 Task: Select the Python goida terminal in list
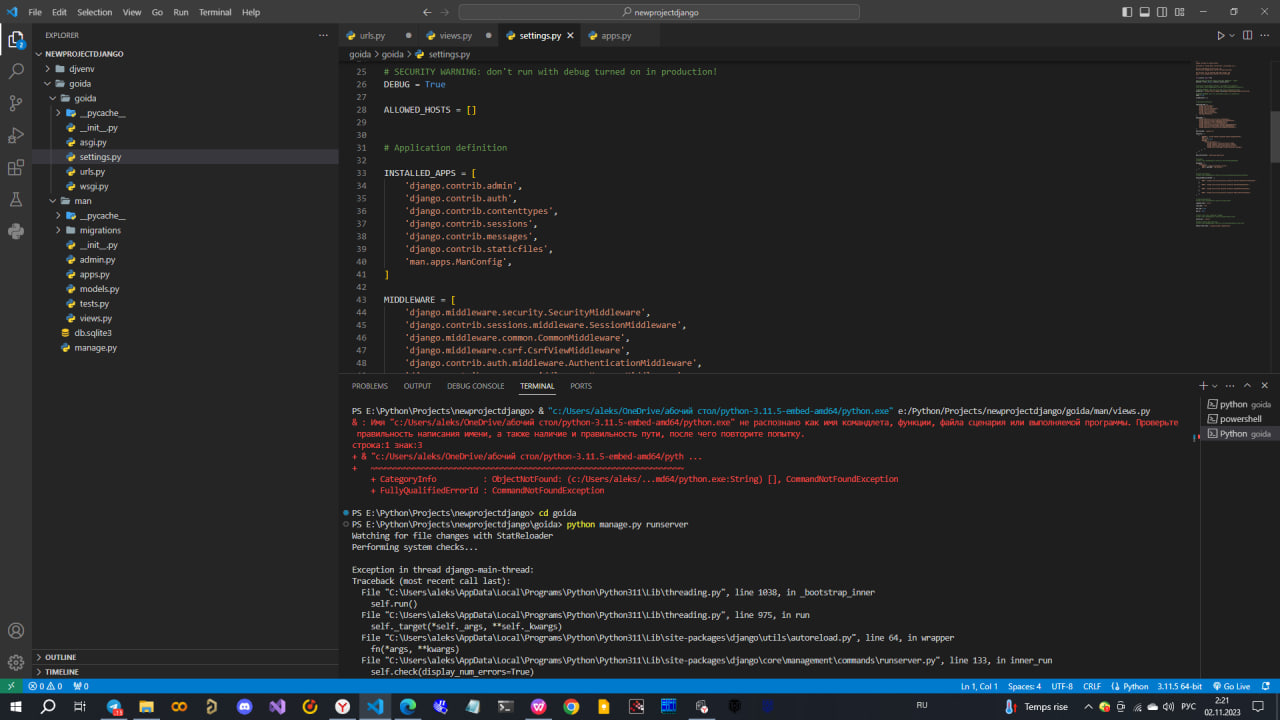(x=1238, y=434)
